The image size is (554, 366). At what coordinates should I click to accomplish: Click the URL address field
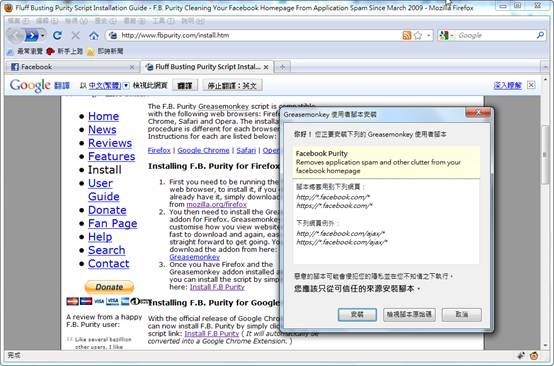pos(260,35)
